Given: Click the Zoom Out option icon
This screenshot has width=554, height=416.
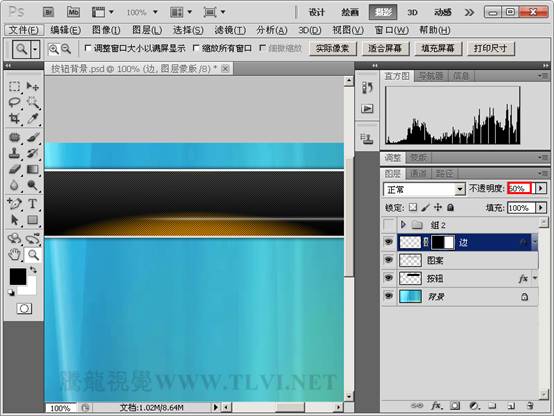Looking at the screenshot, I should (x=66, y=49).
